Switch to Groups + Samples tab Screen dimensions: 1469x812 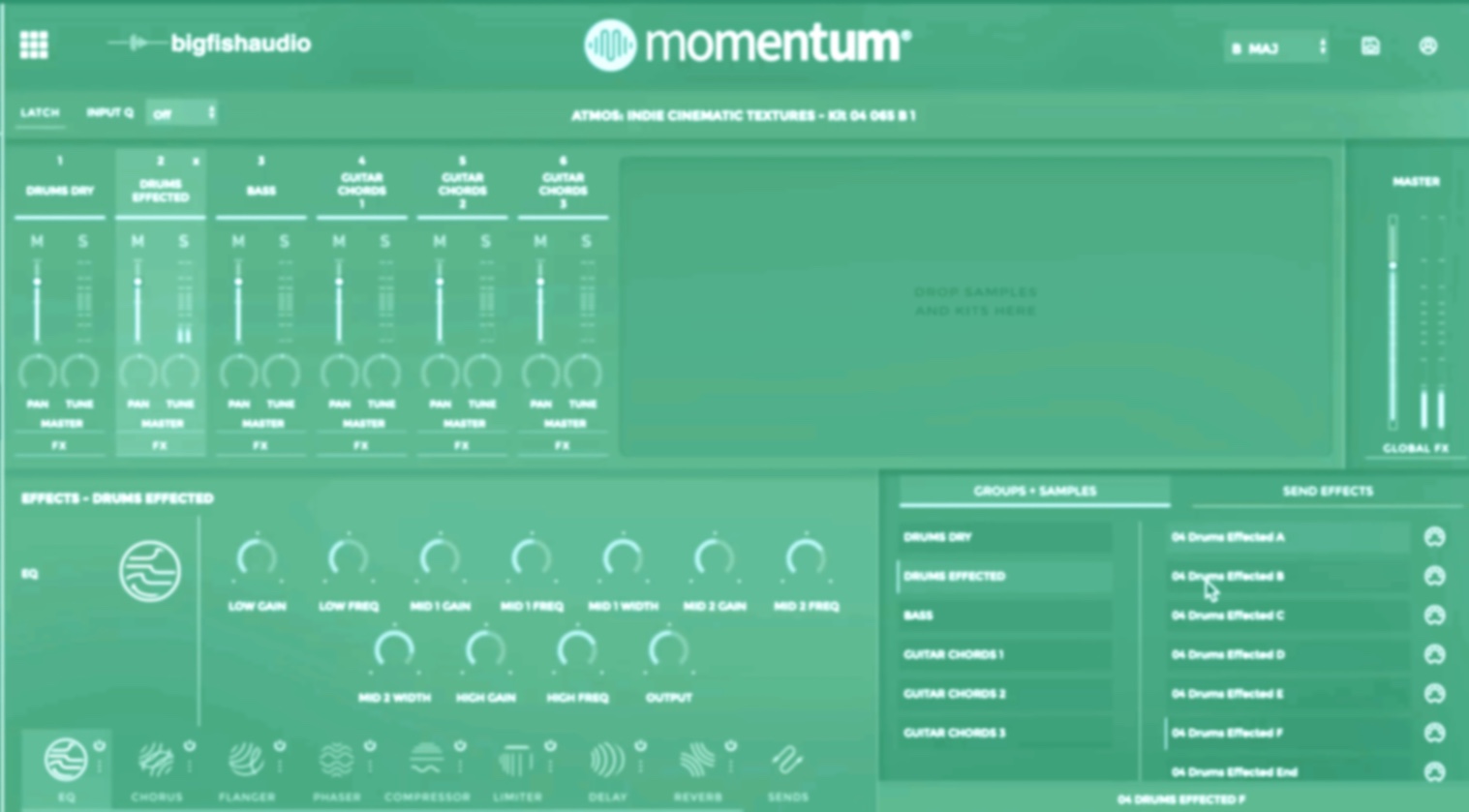click(x=1034, y=491)
